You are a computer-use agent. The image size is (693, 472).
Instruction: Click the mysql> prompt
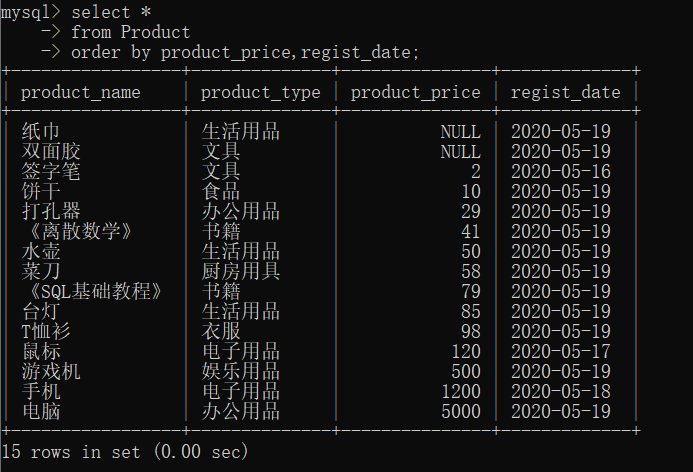[x=30, y=12]
